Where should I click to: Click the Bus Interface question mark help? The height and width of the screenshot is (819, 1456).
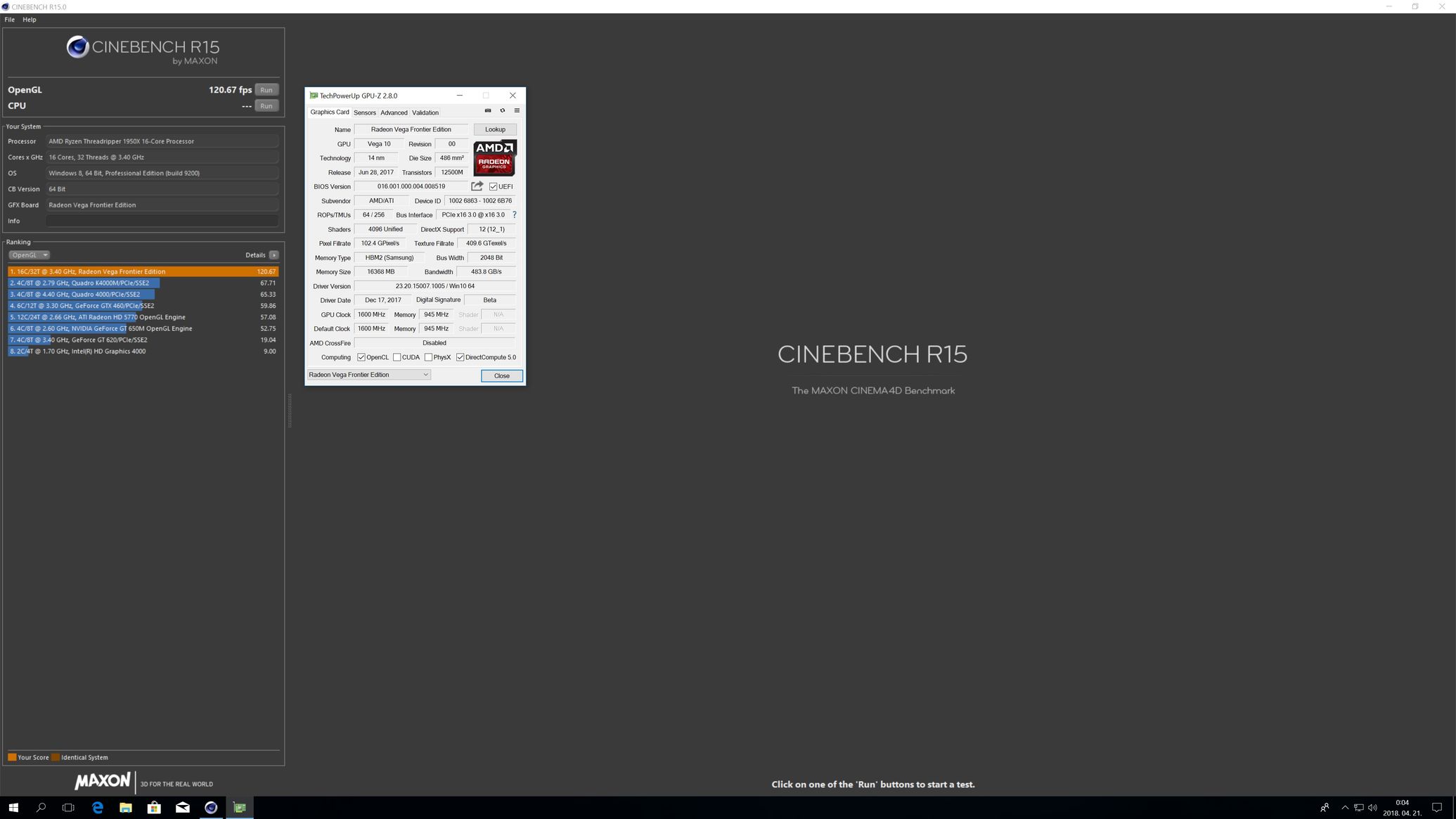coord(514,215)
